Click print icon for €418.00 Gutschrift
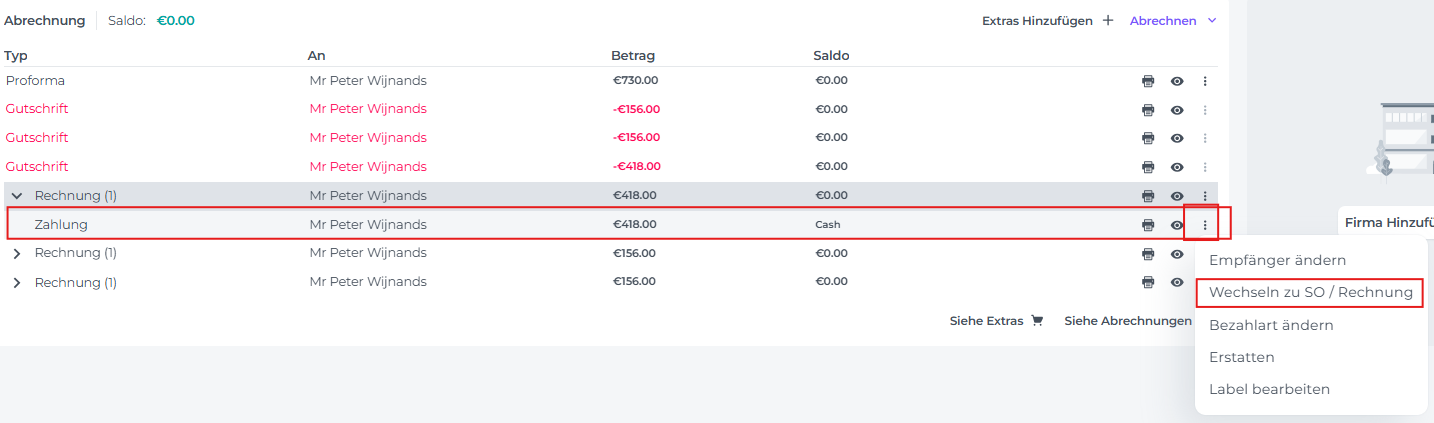The height and width of the screenshot is (423, 1434). (x=1148, y=167)
